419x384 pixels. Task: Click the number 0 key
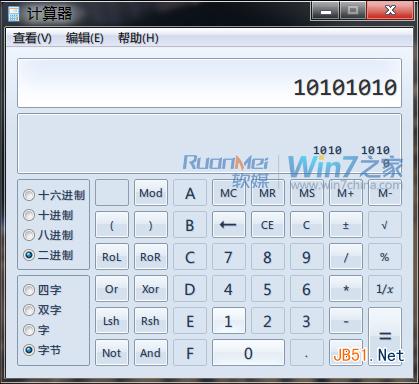pos(248,353)
